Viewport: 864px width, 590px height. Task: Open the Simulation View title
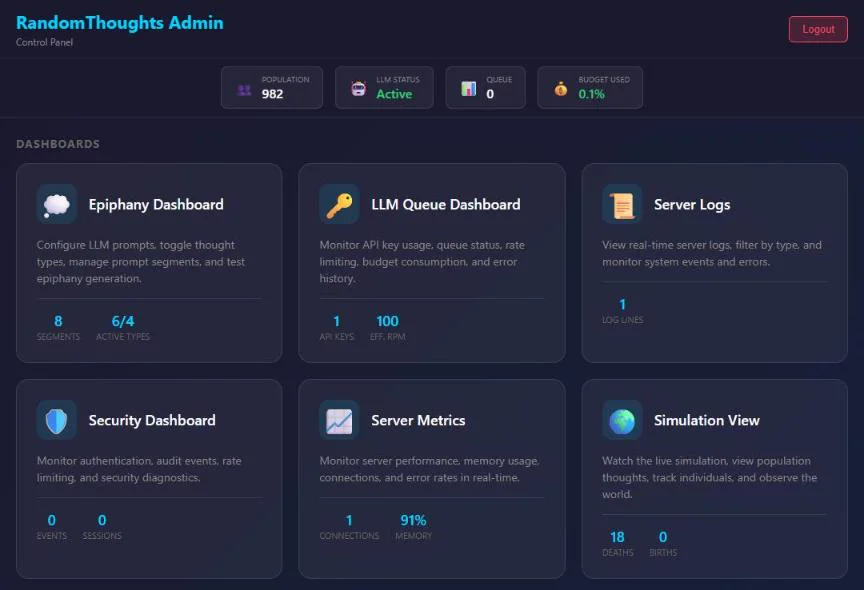click(x=707, y=421)
